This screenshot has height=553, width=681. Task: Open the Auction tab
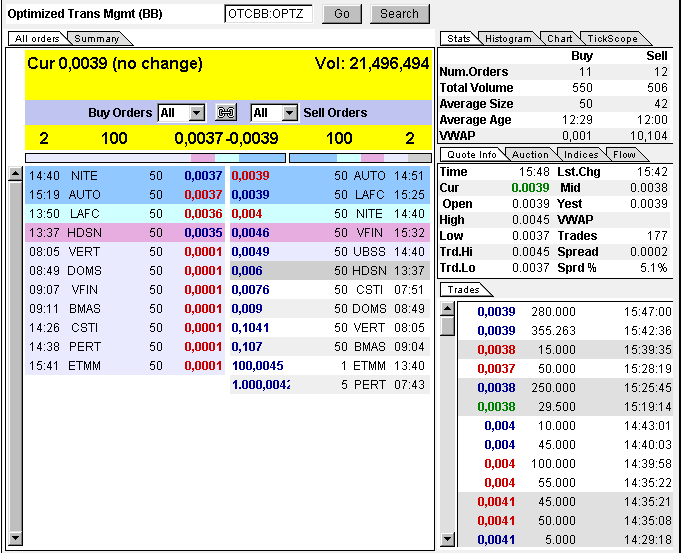coord(530,155)
